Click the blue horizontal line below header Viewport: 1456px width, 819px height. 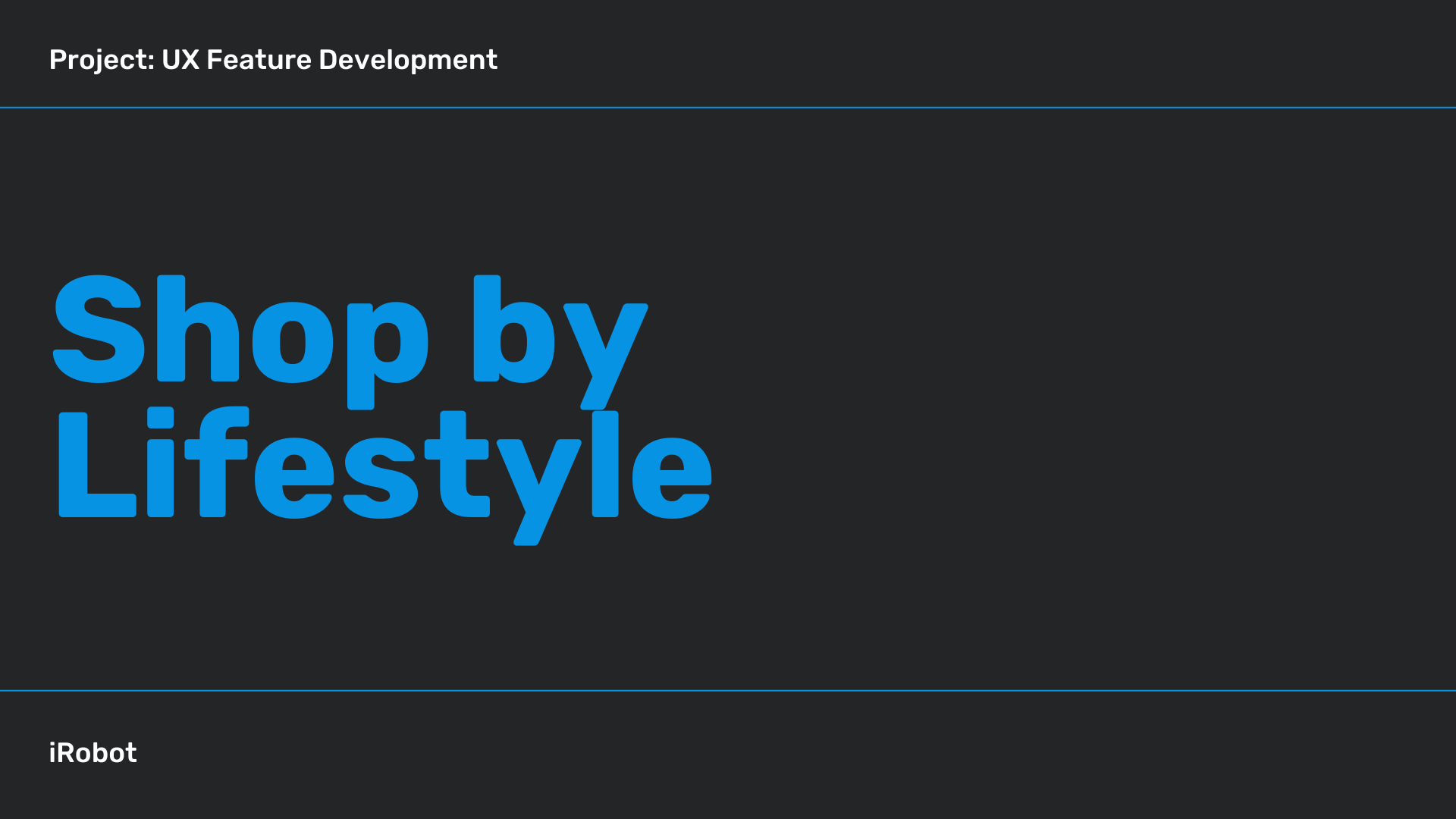coord(728,108)
